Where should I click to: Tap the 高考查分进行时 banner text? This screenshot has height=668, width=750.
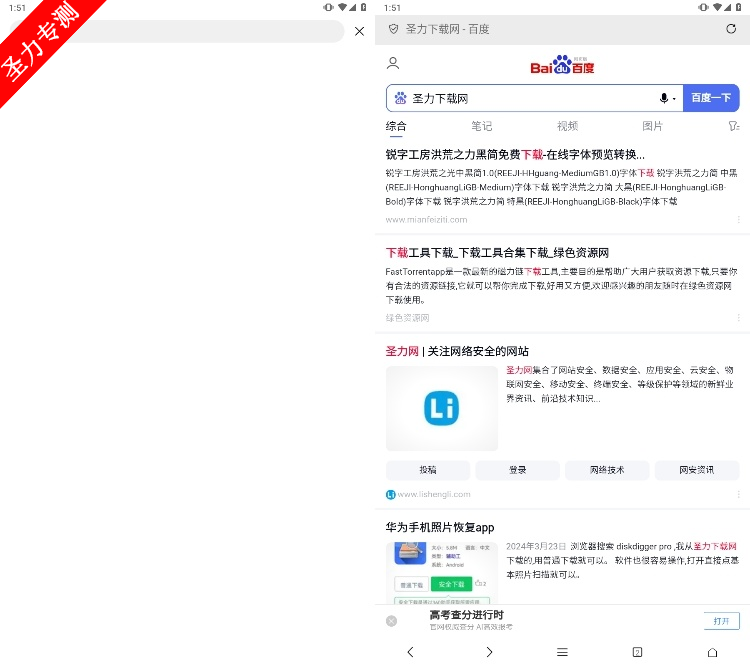(466, 615)
